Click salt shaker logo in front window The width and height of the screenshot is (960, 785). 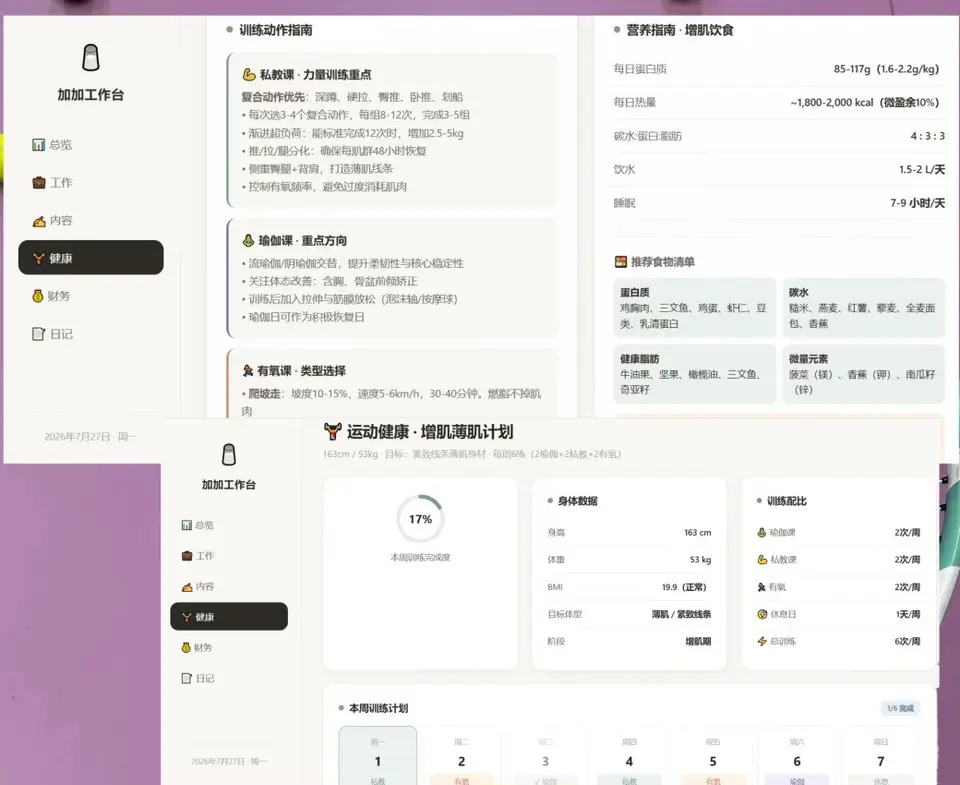228,454
